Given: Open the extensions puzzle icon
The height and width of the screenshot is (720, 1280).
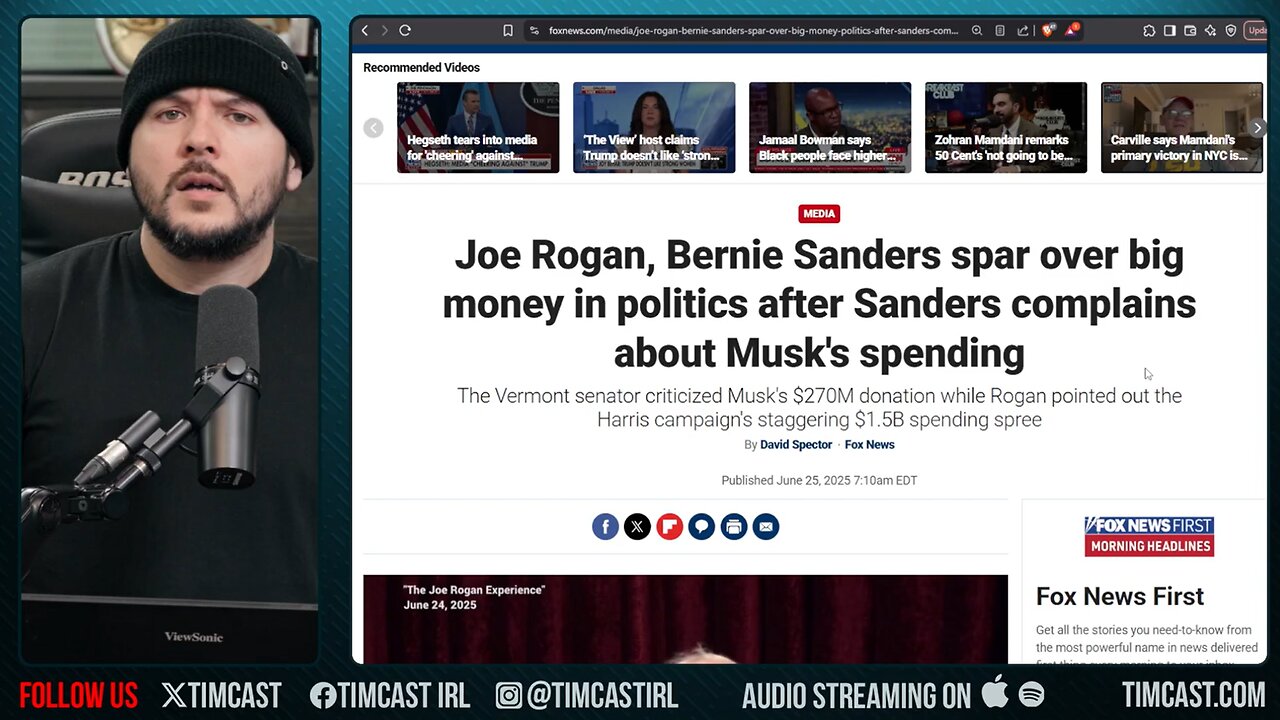Looking at the screenshot, I should [1149, 31].
